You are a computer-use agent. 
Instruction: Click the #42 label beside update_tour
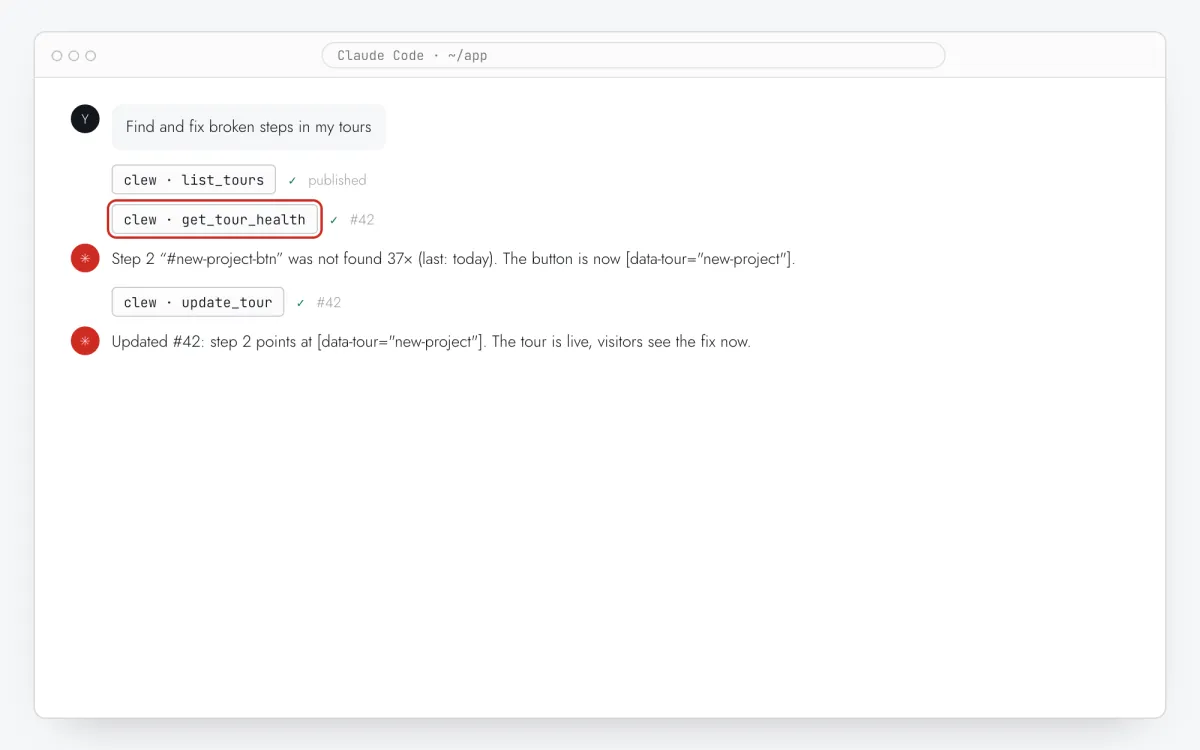pyautogui.click(x=329, y=303)
